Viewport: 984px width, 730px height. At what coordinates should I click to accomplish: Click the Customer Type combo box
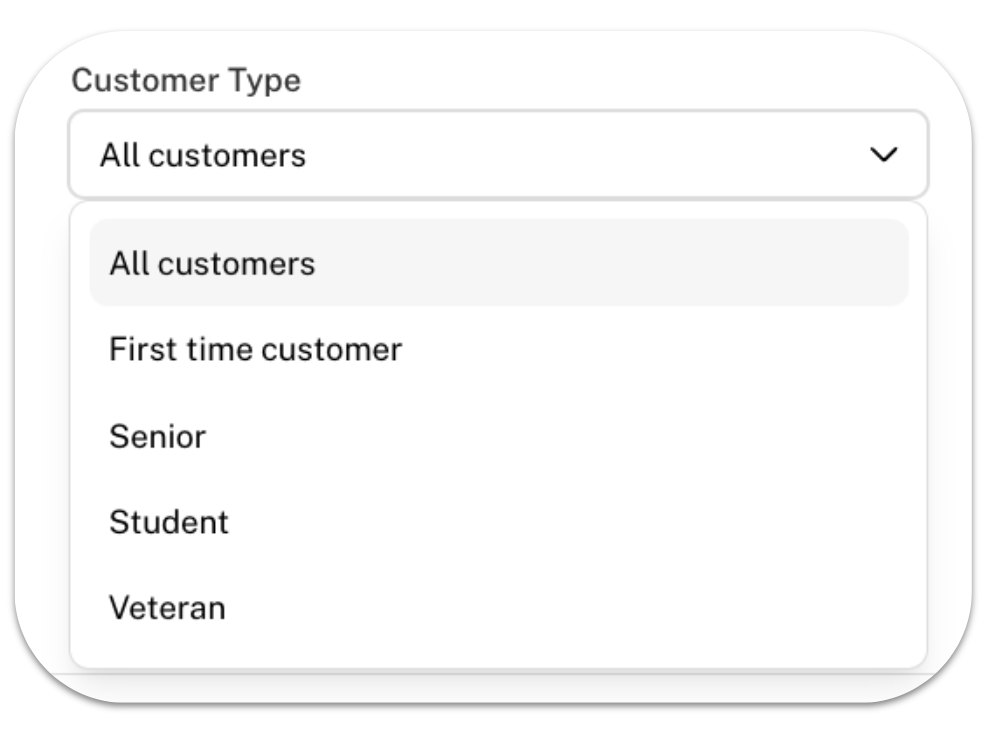coord(498,154)
